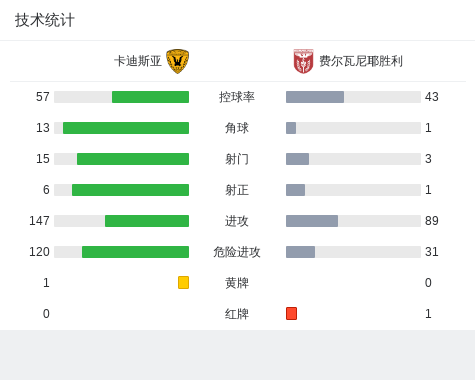Image resolution: width=475 pixels, height=380 pixels.
Task: Click the green 进攻 bar showing 147
Action: [x=147, y=221]
